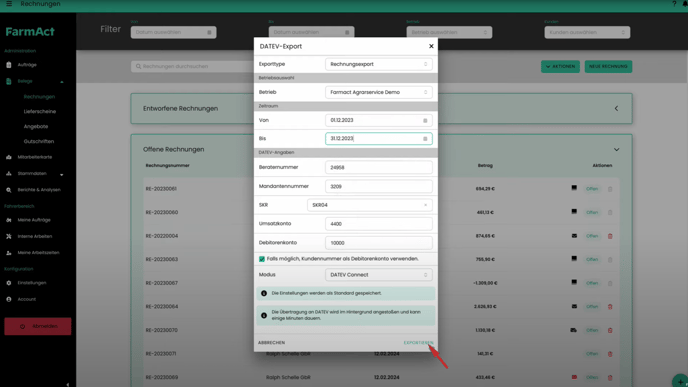Click status icon for RE-20230061
The width and height of the screenshot is (688, 387).
tap(574, 188)
